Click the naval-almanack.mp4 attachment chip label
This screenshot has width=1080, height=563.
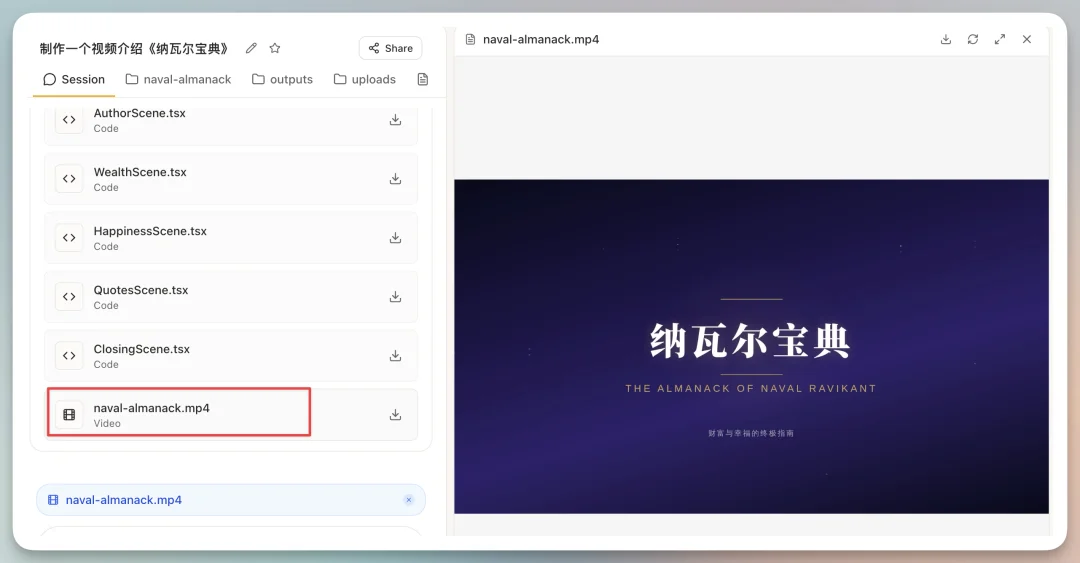[x=123, y=500]
